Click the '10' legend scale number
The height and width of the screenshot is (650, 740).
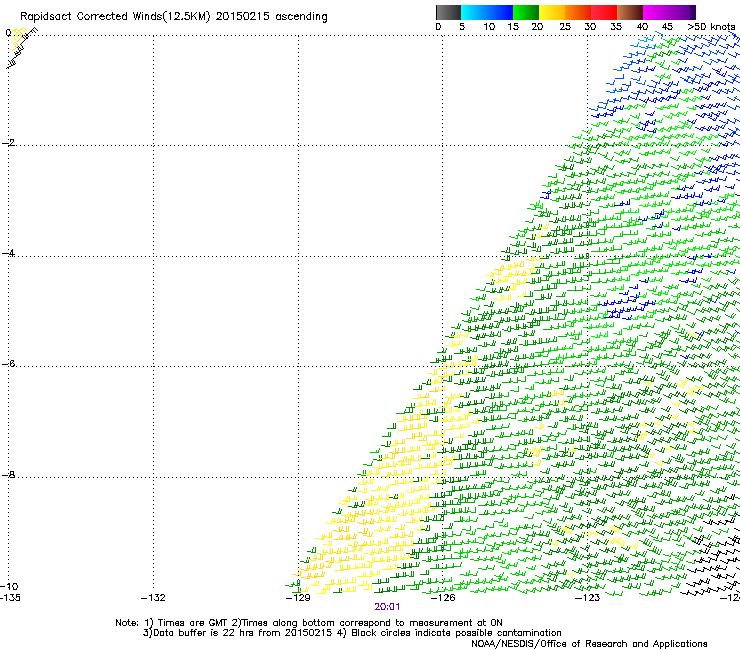tap(489, 27)
